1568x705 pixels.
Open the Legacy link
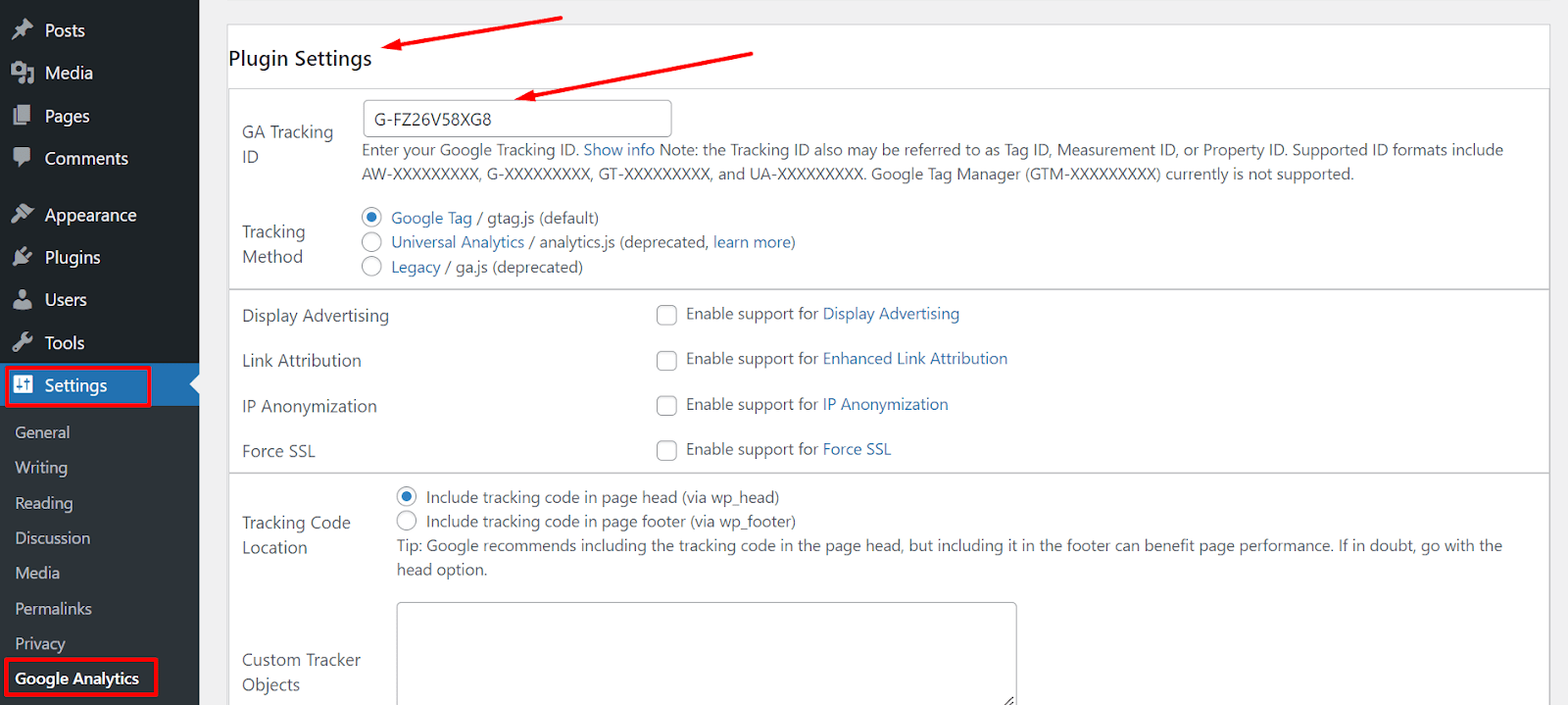(x=416, y=267)
